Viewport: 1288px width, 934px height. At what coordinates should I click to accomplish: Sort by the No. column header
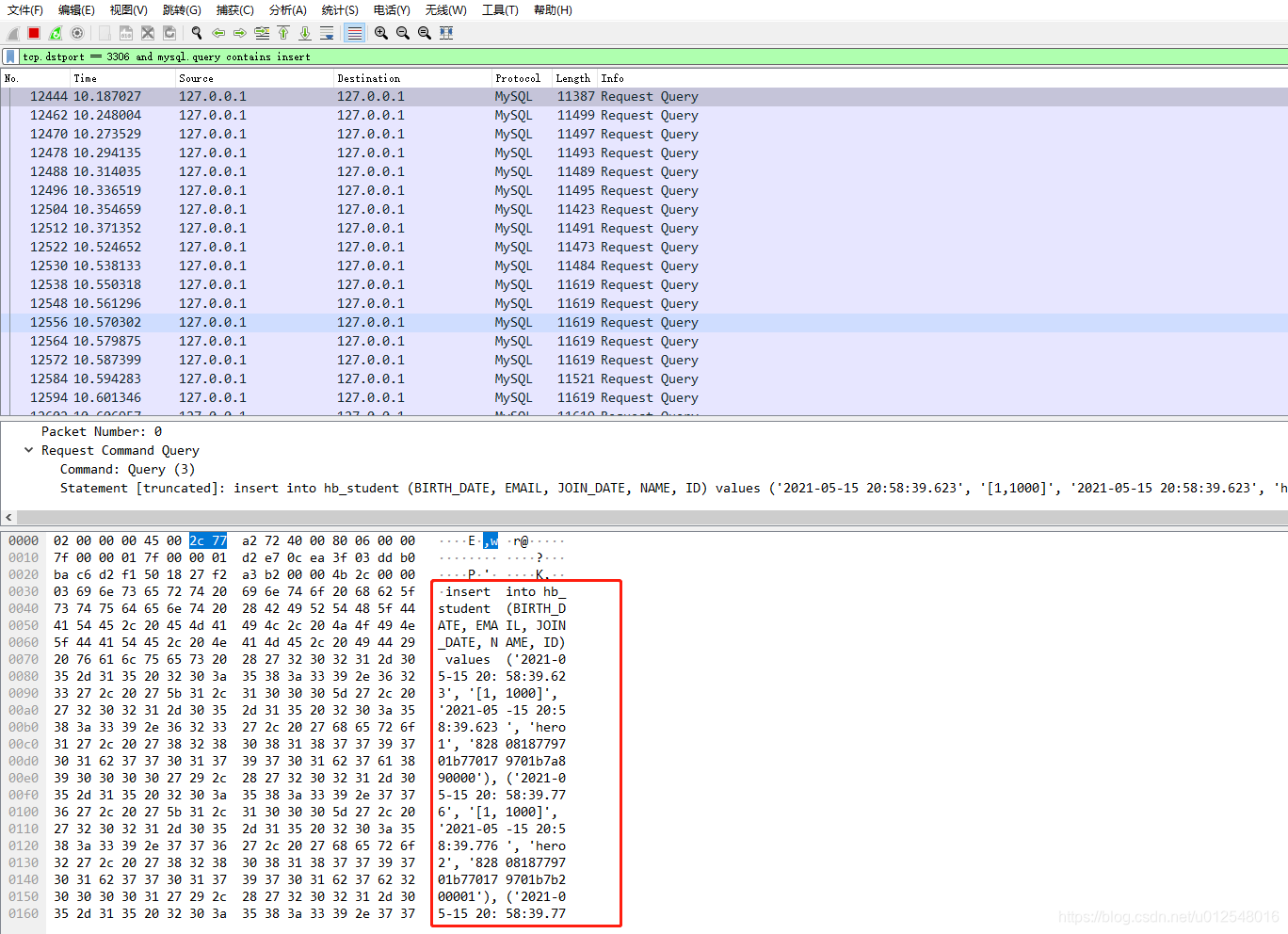(35, 78)
